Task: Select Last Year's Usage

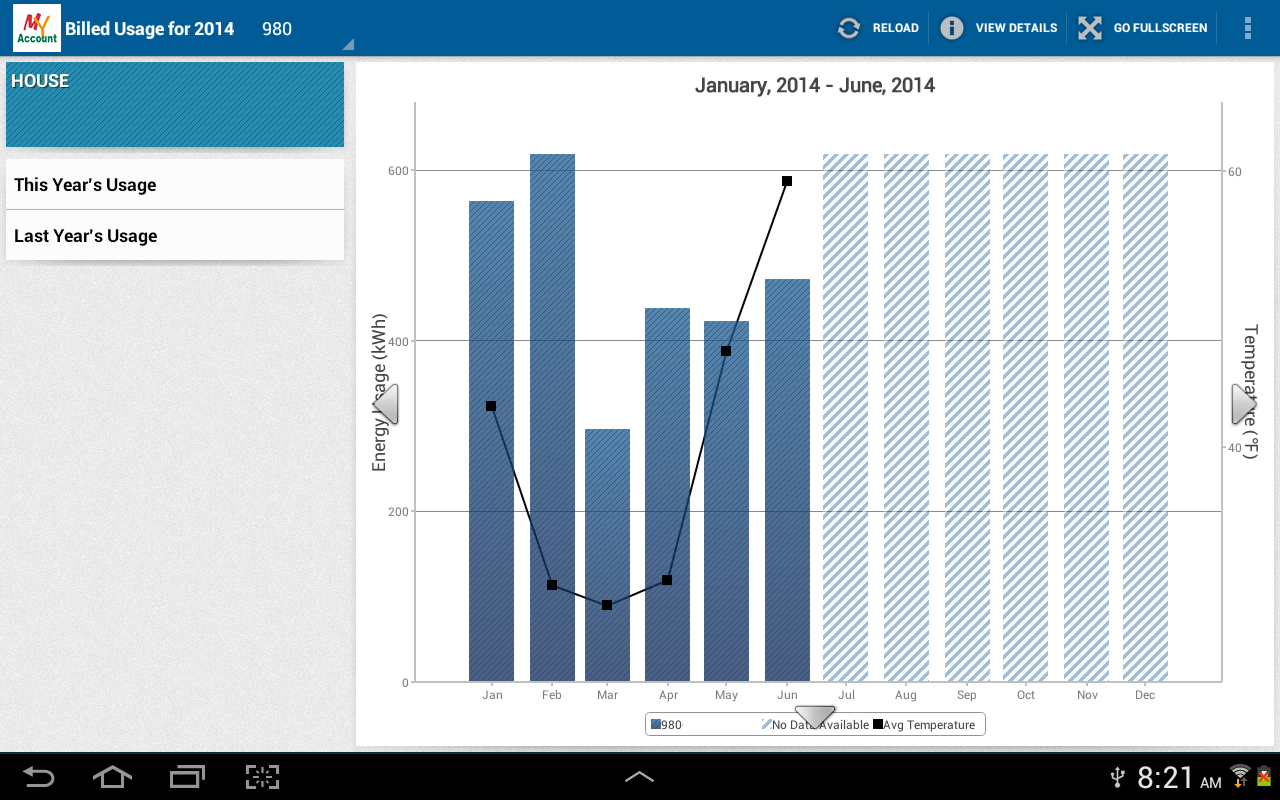Action: click(175, 236)
